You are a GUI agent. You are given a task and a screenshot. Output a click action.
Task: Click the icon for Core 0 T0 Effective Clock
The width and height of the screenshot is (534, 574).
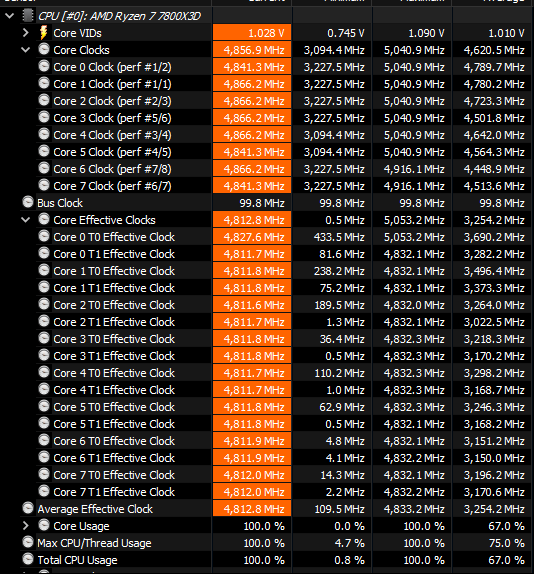point(44,236)
